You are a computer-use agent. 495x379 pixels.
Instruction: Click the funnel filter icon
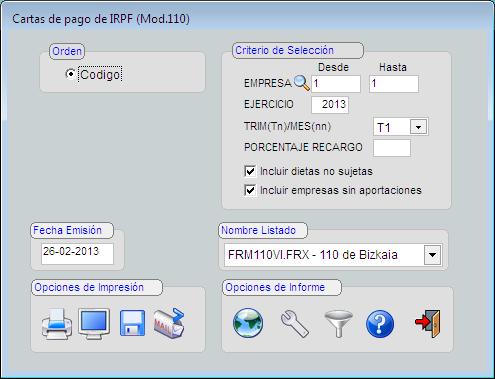pos(338,324)
